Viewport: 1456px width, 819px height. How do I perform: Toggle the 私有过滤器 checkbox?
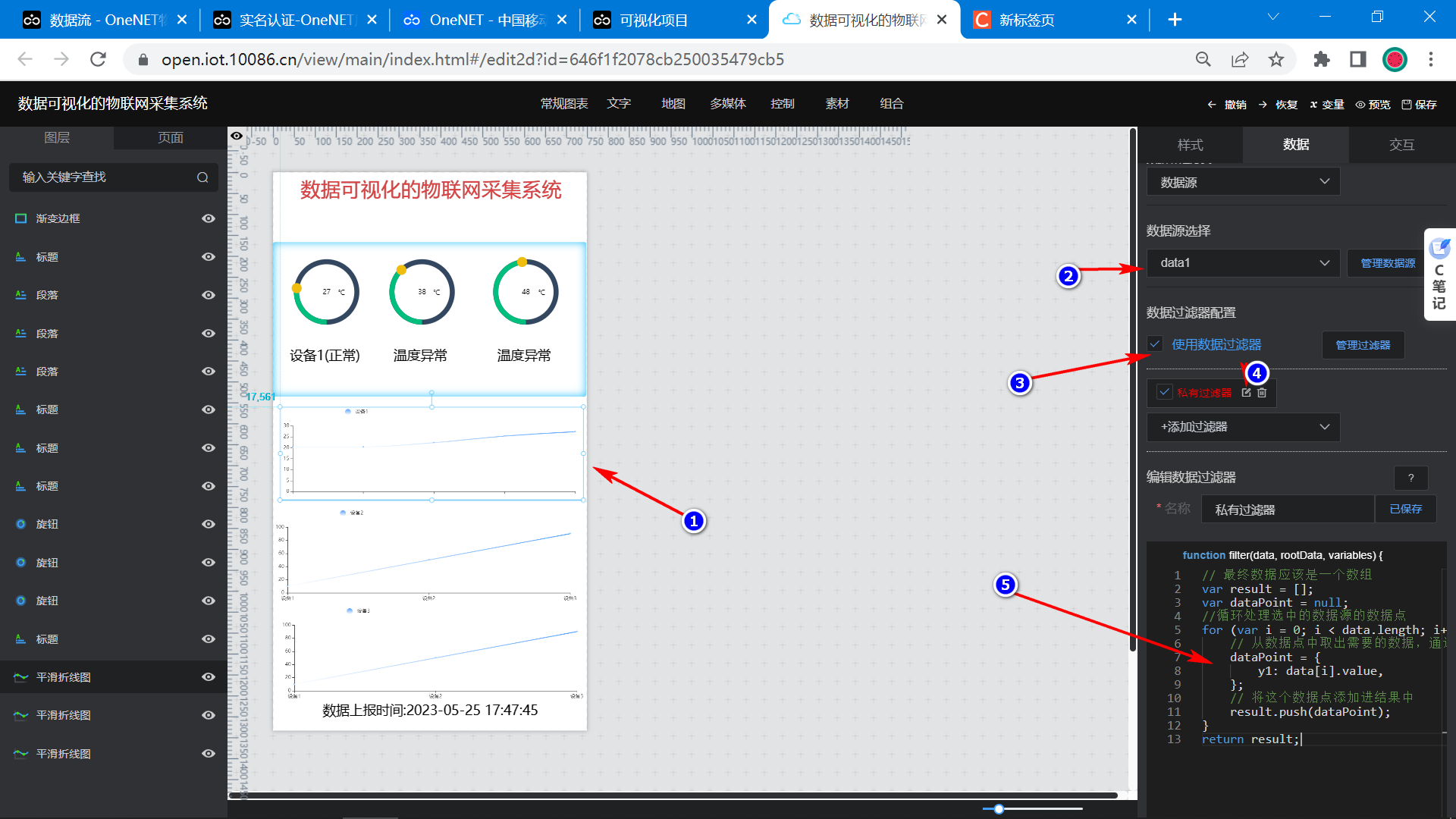coord(1165,392)
